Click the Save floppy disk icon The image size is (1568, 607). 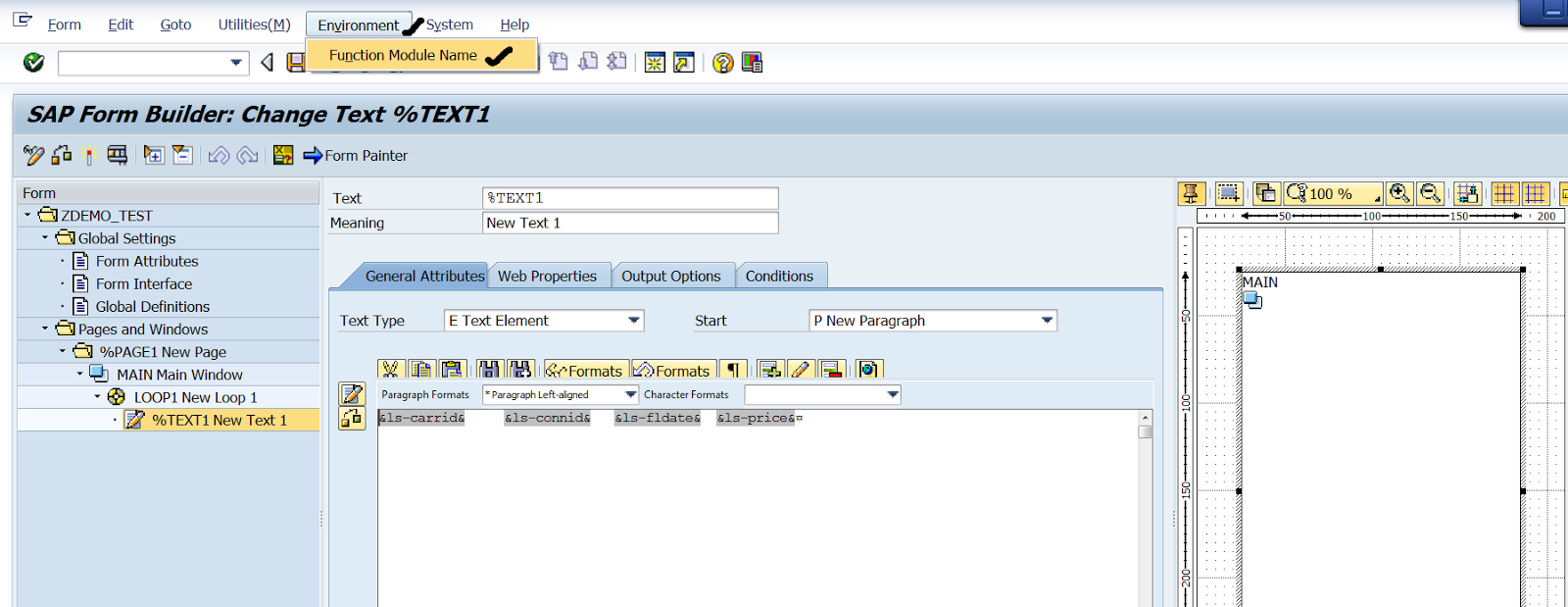tap(295, 63)
